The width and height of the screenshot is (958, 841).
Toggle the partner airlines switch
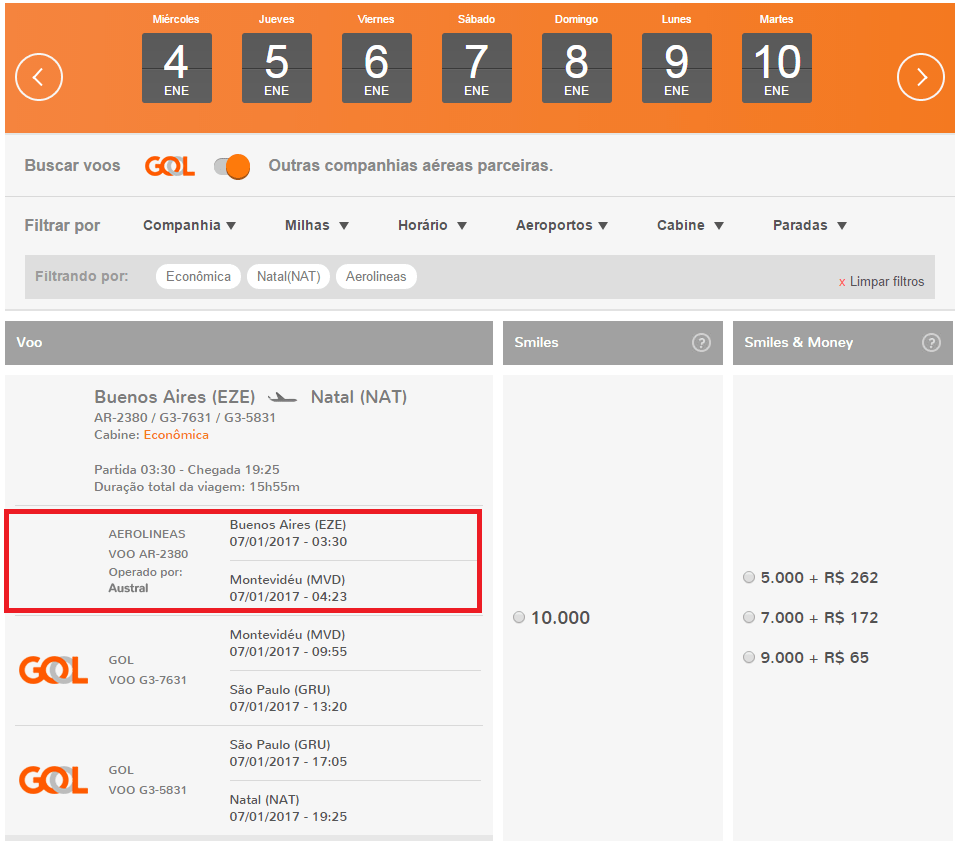[232, 166]
